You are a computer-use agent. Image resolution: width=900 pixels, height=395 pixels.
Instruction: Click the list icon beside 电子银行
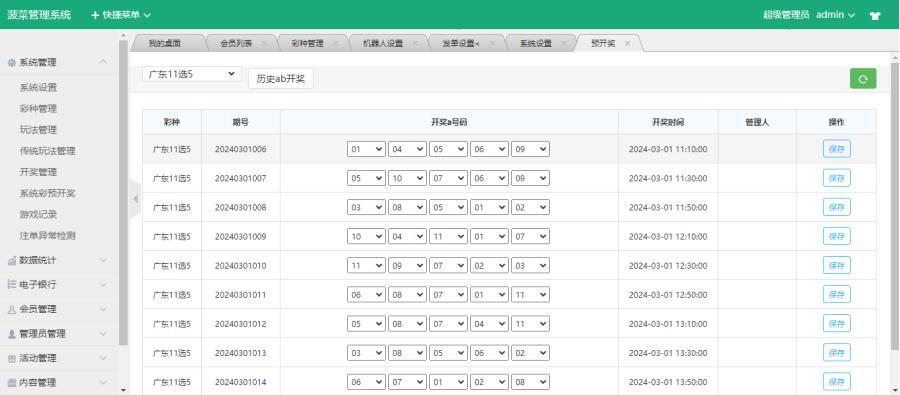pos(12,284)
